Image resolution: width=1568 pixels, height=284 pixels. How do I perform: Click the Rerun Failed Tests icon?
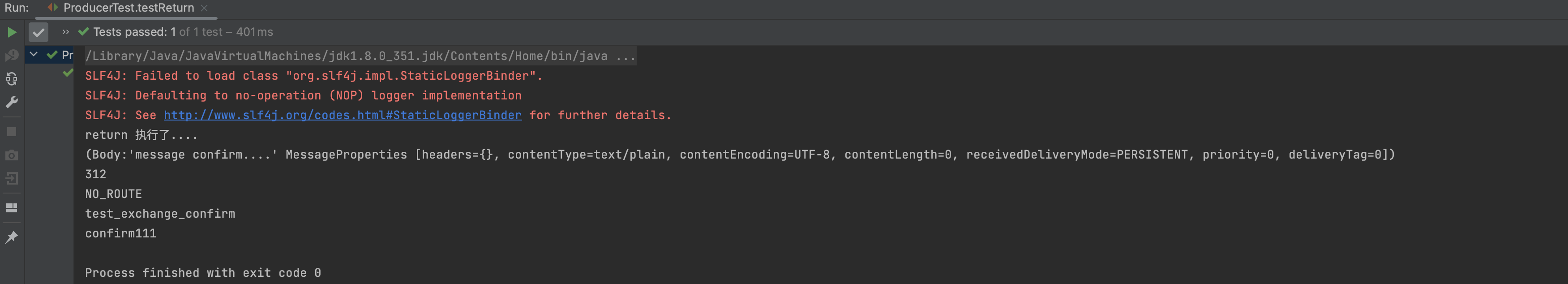(12, 56)
